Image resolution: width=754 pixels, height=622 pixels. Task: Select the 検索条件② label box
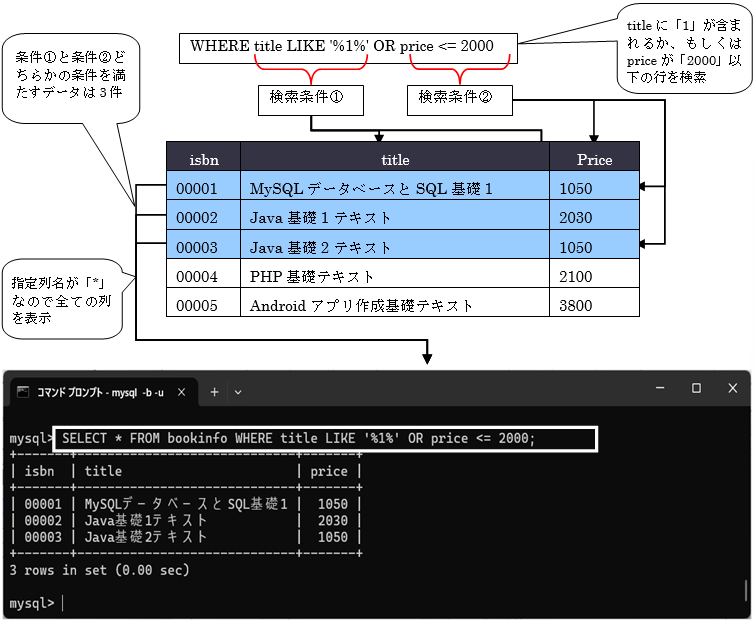pyautogui.click(x=459, y=98)
